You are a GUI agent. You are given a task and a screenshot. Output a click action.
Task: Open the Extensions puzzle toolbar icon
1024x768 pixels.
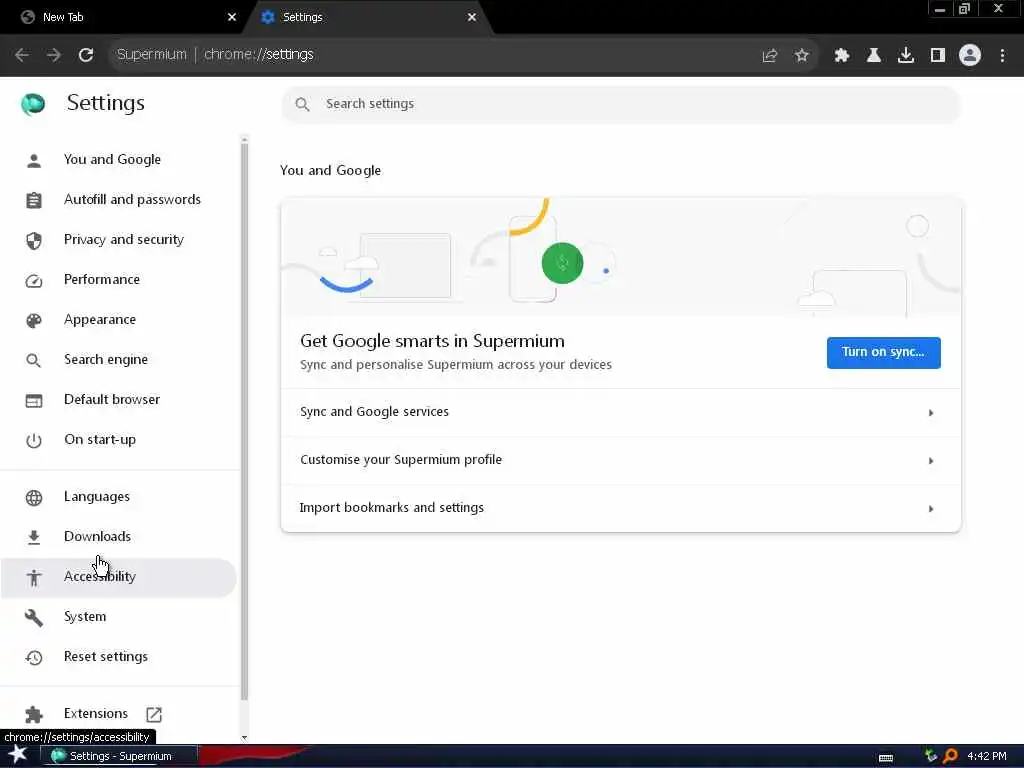[x=841, y=56]
